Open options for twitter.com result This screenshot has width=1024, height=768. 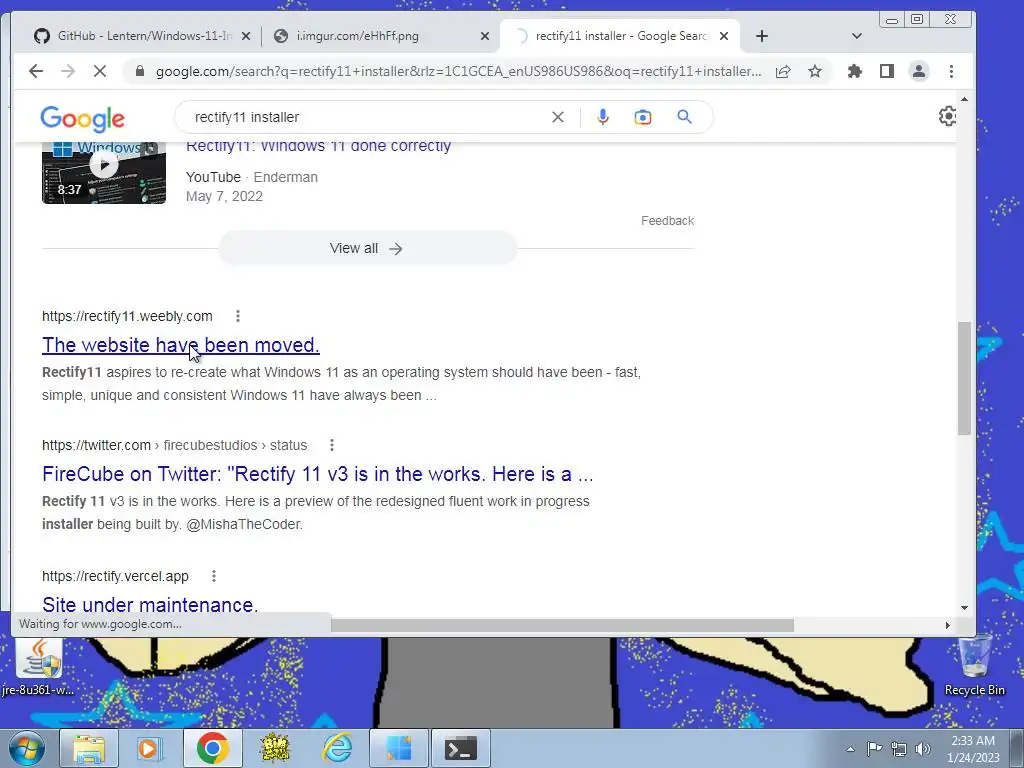pyautogui.click(x=332, y=445)
